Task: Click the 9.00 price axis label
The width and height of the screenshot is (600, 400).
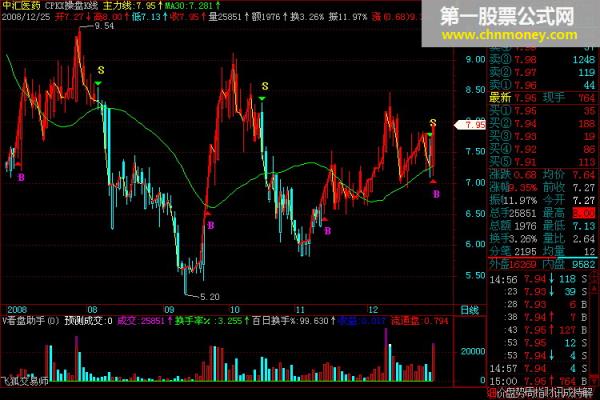Action: point(475,59)
